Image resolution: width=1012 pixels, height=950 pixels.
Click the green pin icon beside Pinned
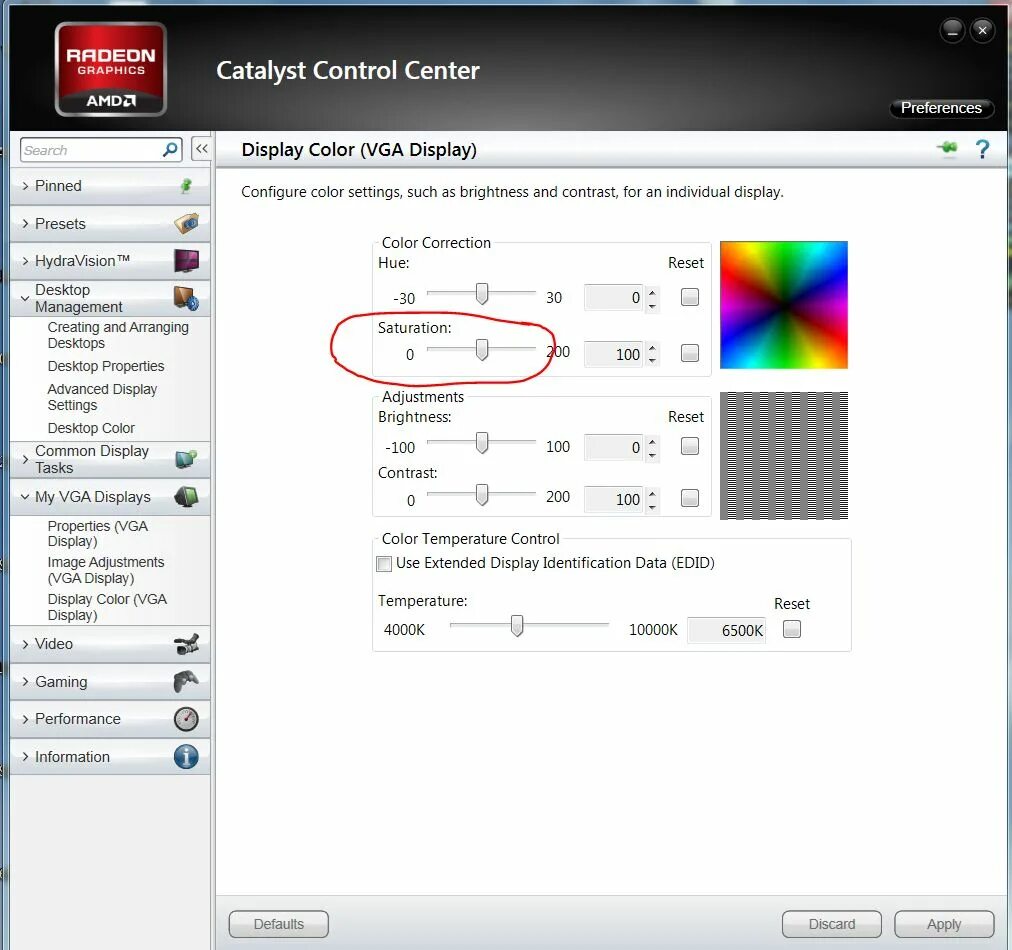186,186
